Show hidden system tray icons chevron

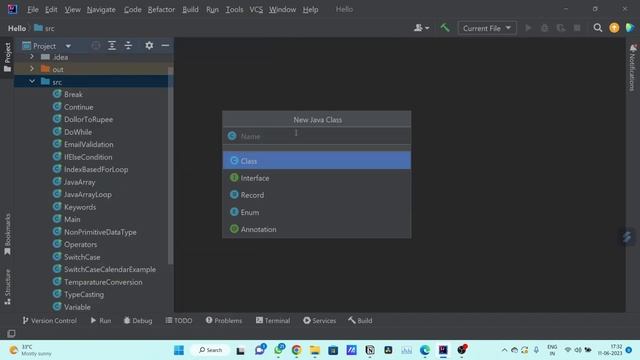tap(504, 350)
